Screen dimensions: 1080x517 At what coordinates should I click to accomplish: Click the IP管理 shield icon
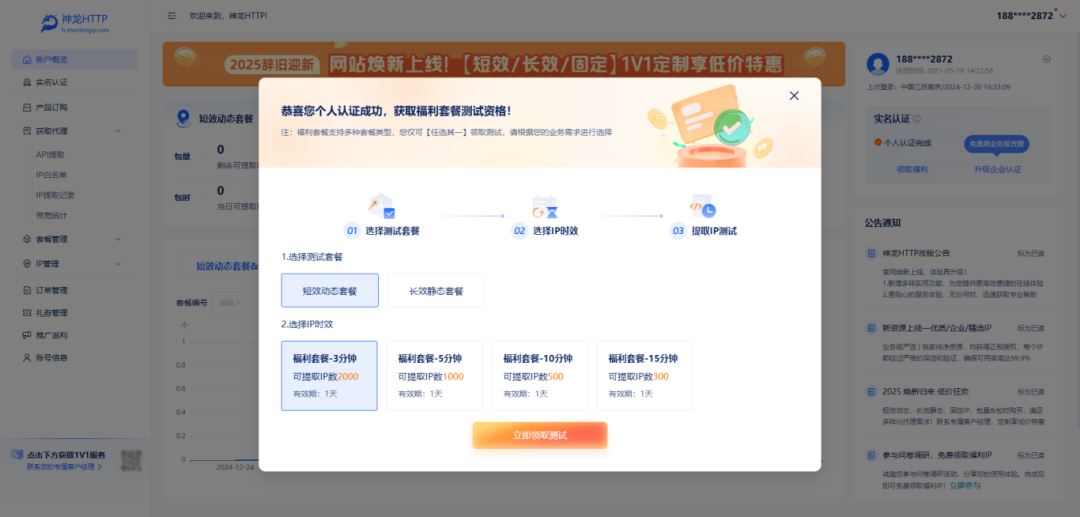point(27,263)
